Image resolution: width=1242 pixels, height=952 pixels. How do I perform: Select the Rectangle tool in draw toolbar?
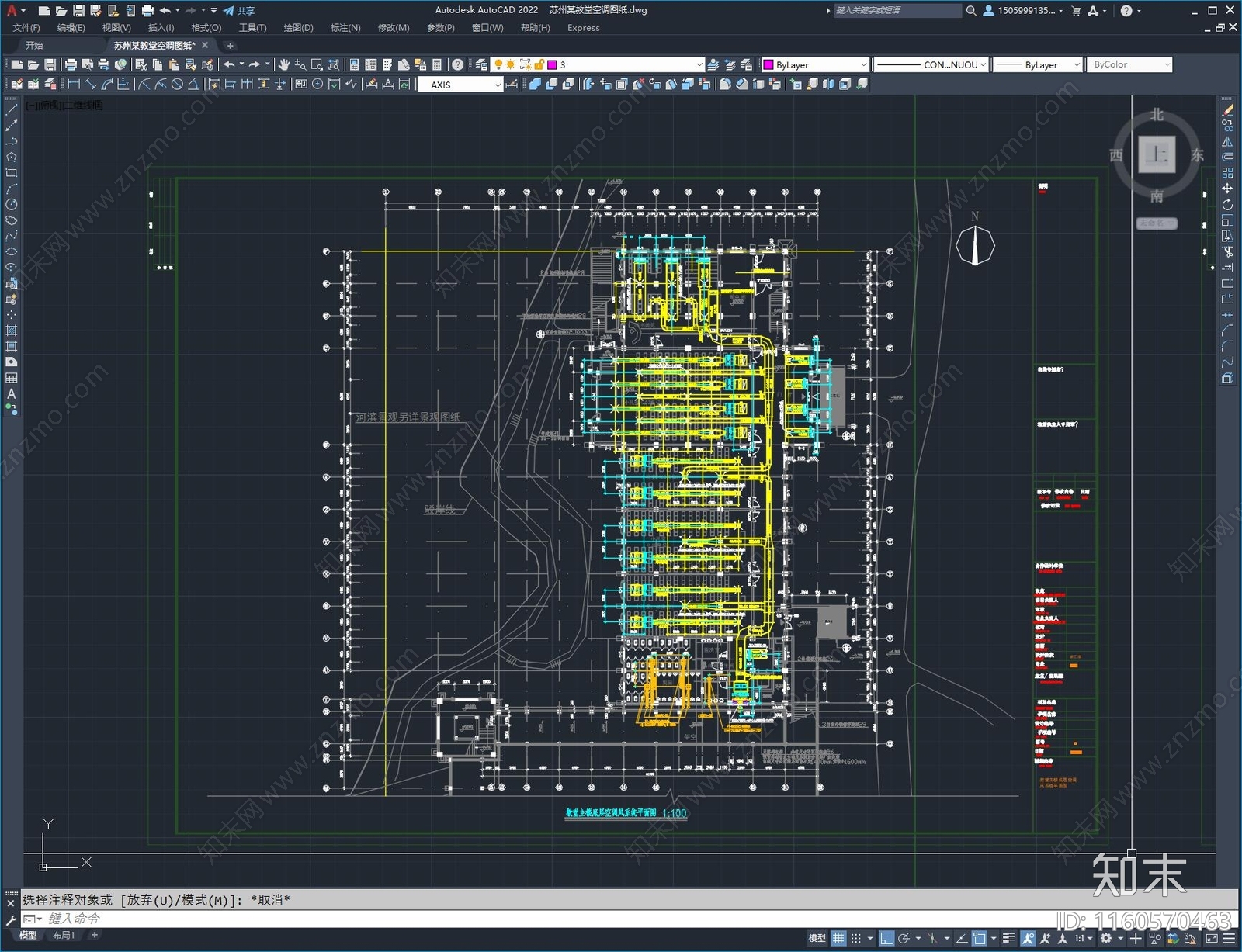click(x=12, y=173)
